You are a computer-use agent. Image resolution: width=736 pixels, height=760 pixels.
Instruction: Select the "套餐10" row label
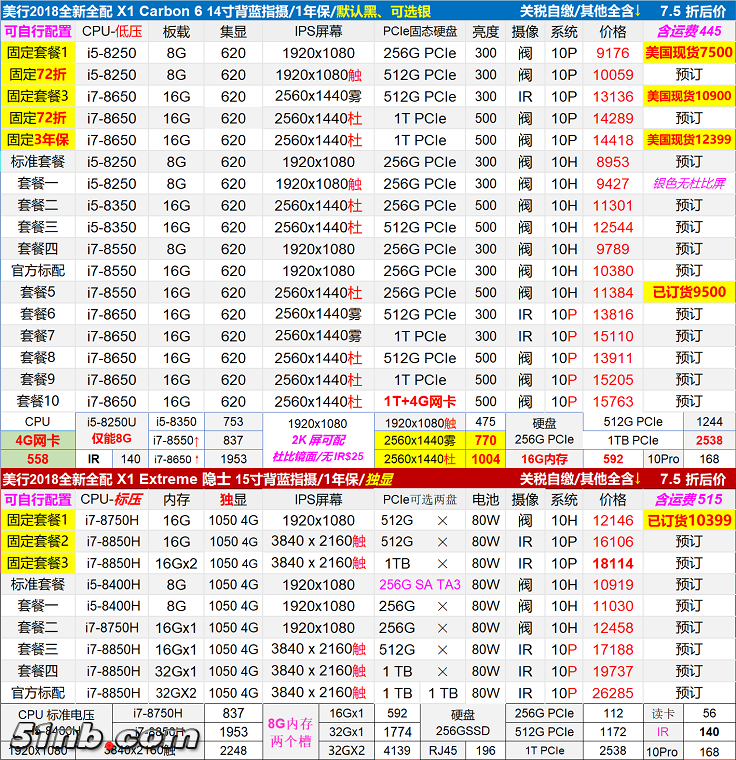click(x=38, y=401)
